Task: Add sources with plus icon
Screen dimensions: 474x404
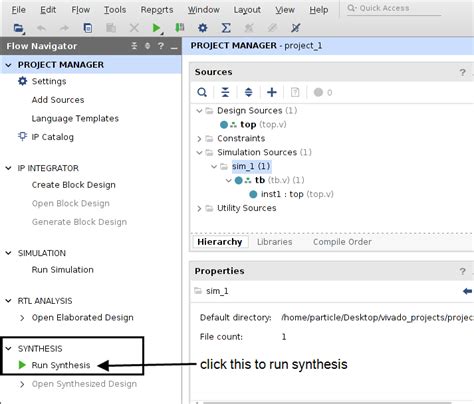Action: pyautogui.click(x=272, y=92)
